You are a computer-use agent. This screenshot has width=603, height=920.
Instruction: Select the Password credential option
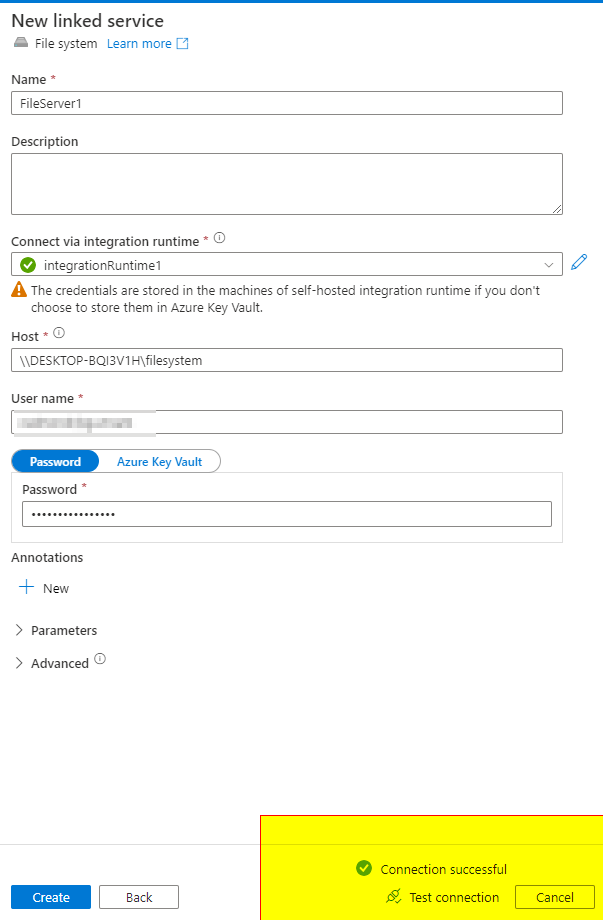55,461
